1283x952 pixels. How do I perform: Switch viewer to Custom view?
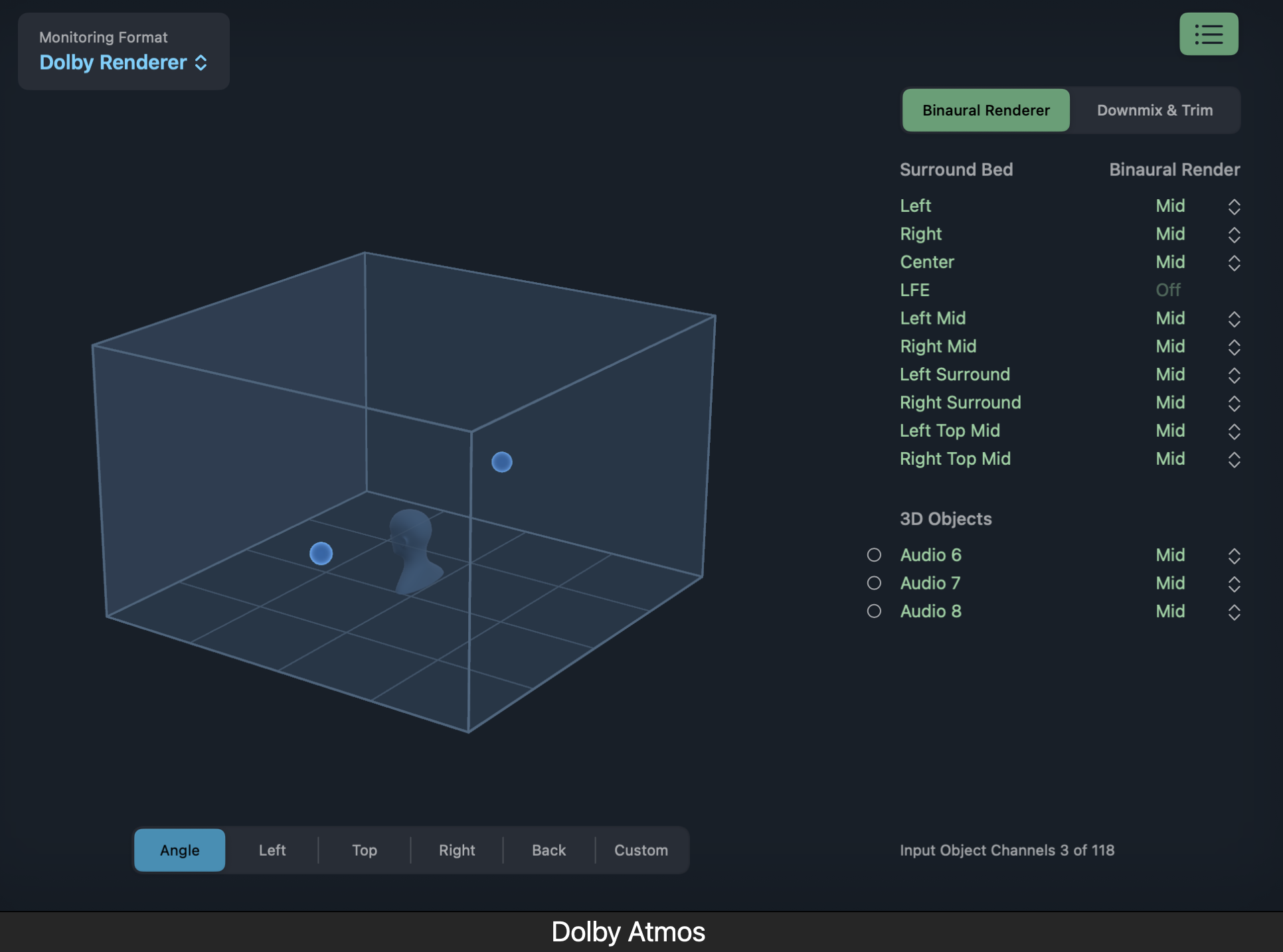(x=641, y=850)
